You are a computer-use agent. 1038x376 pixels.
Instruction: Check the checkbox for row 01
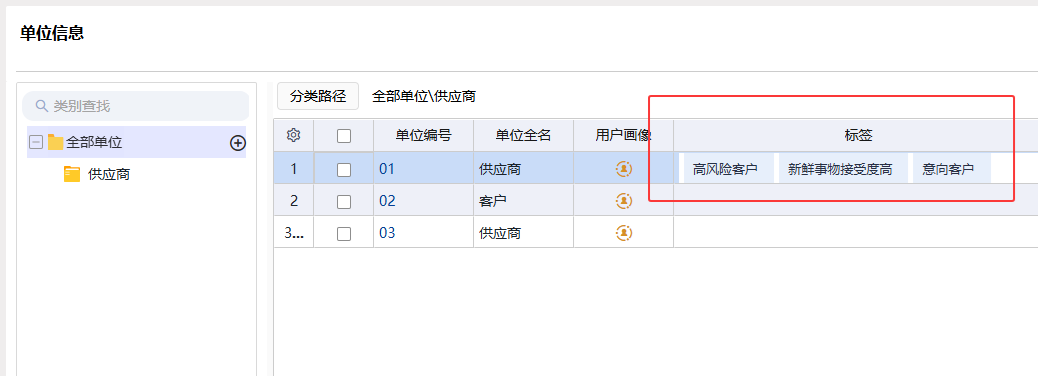tap(344, 169)
